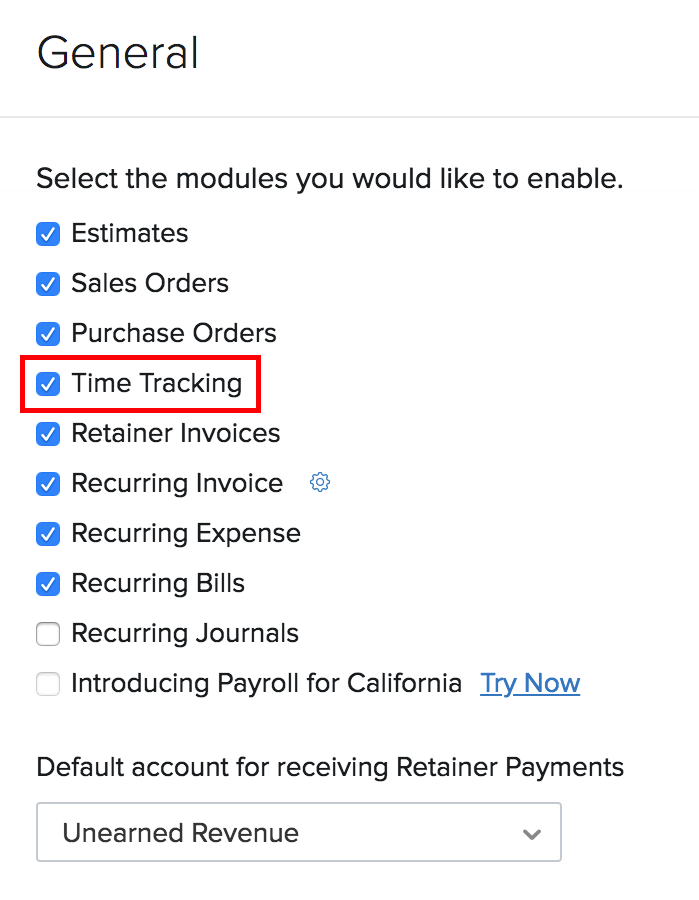Image resolution: width=699 pixels, height=900 pixels.
Task: Enable Recurring Journals
Action: (48, 634)
